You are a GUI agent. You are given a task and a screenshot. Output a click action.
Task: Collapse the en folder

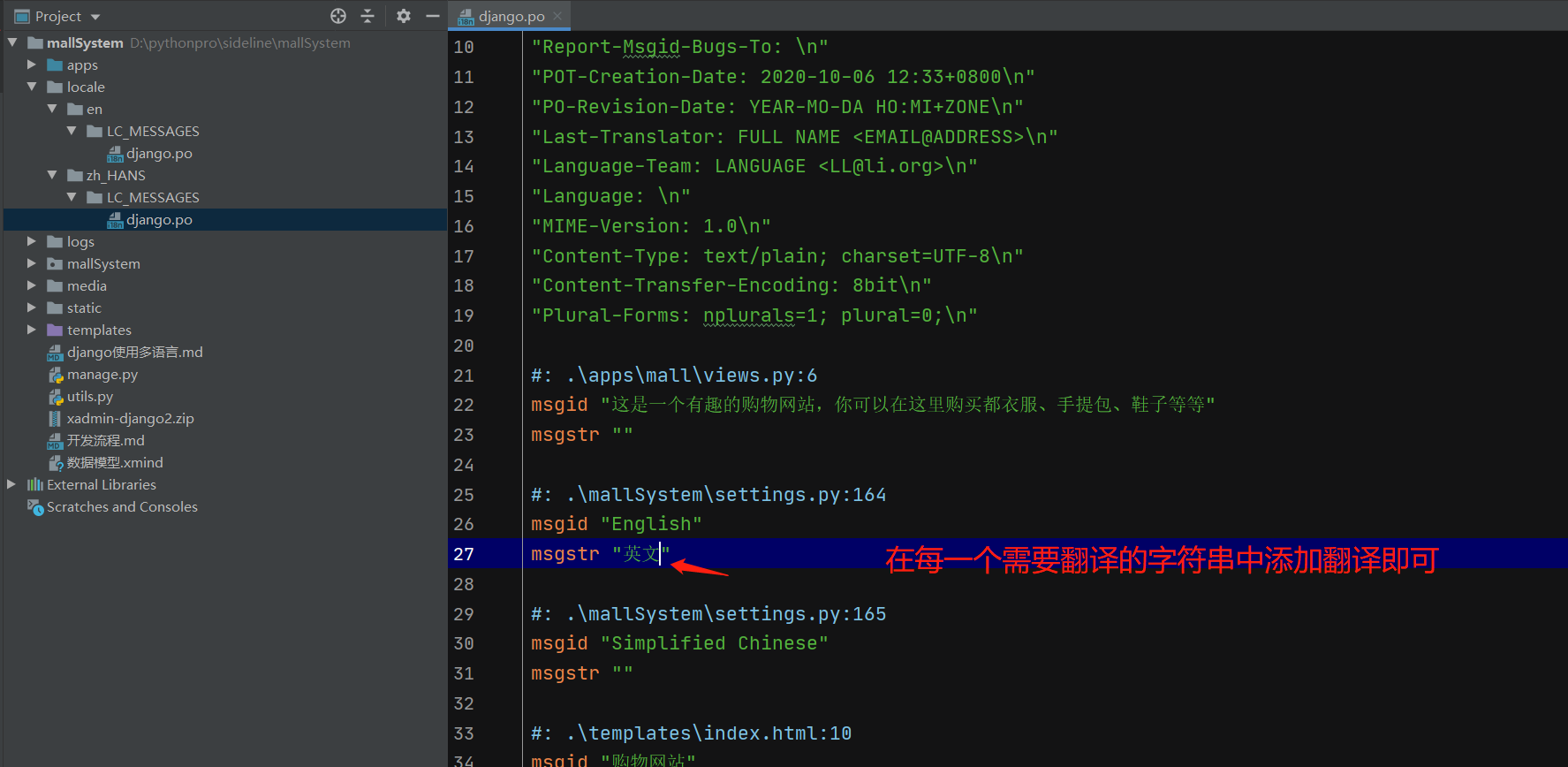(x=52, y=109)
